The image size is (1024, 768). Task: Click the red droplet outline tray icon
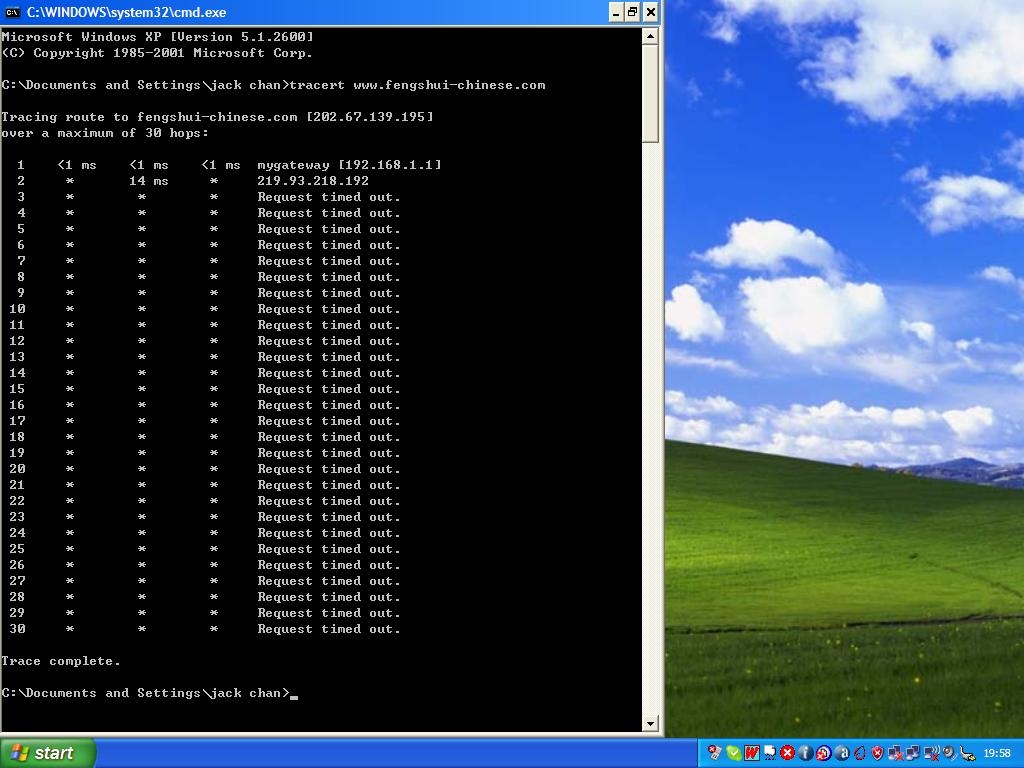[860, 753]
